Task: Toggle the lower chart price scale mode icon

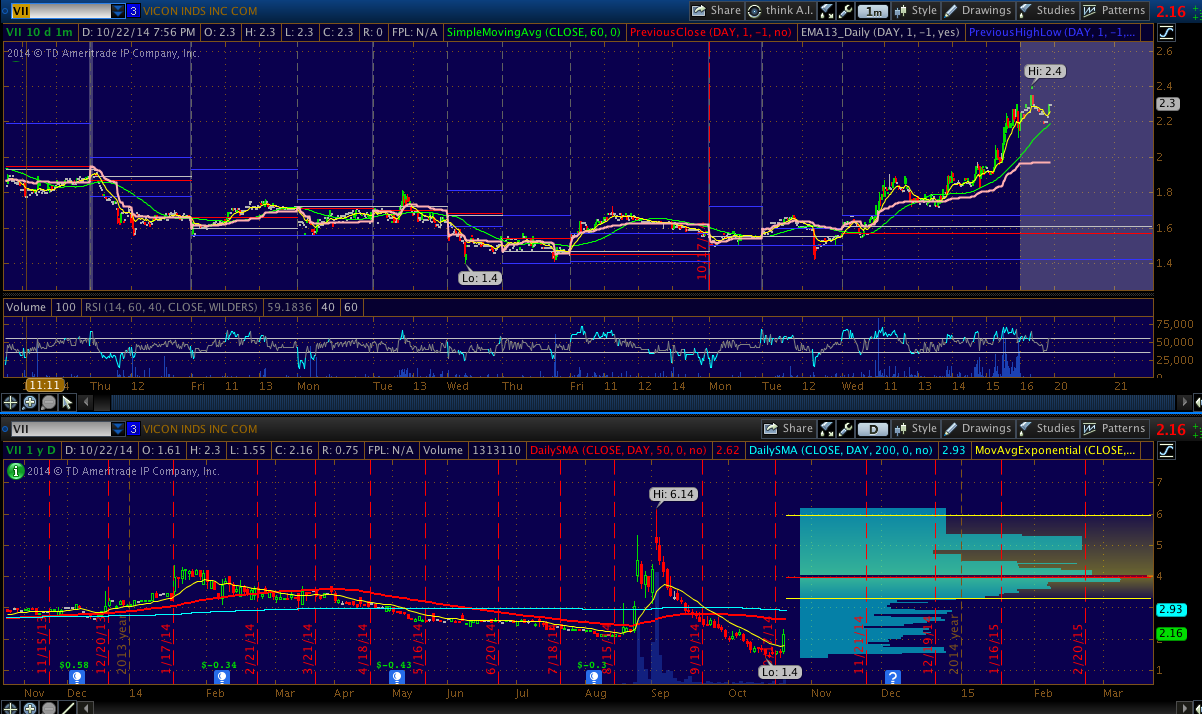Action: pyautogui.click(x=1166, y=451)
